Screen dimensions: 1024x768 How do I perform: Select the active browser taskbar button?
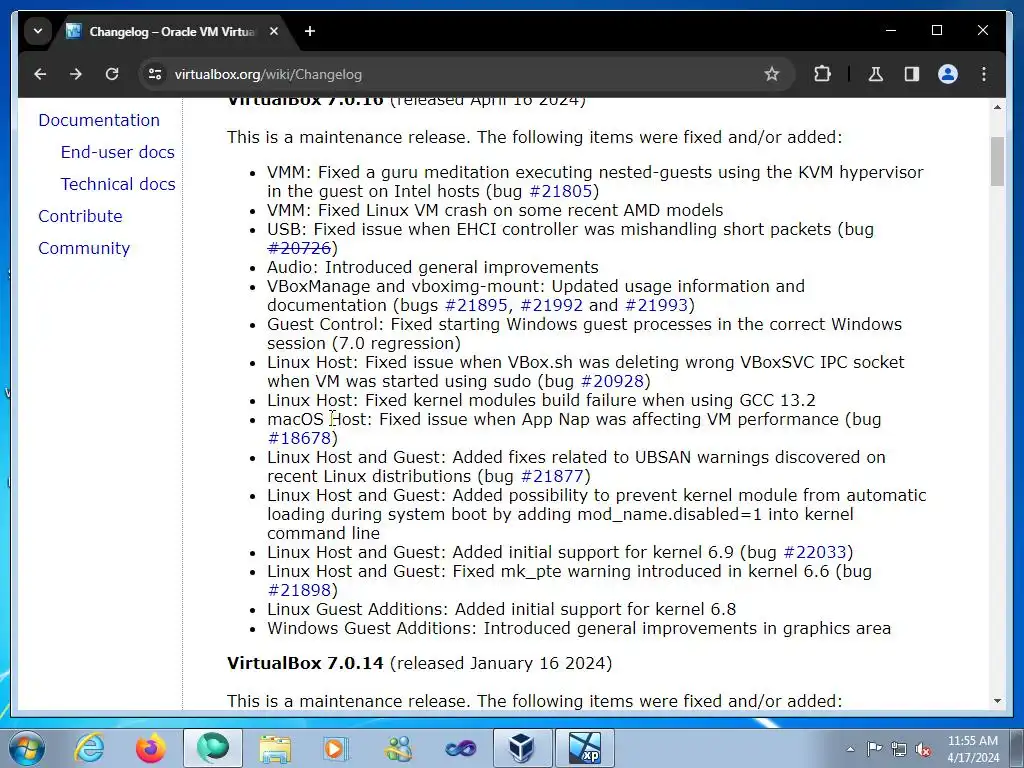click(x=212, y=748)
